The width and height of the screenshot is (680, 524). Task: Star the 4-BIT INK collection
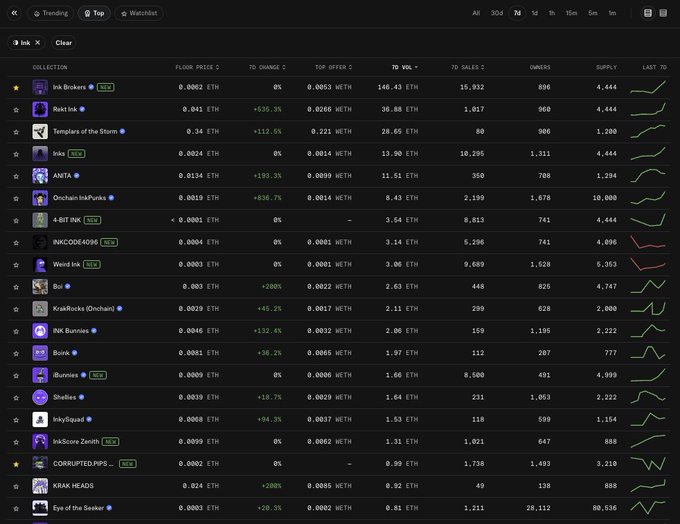16,220
